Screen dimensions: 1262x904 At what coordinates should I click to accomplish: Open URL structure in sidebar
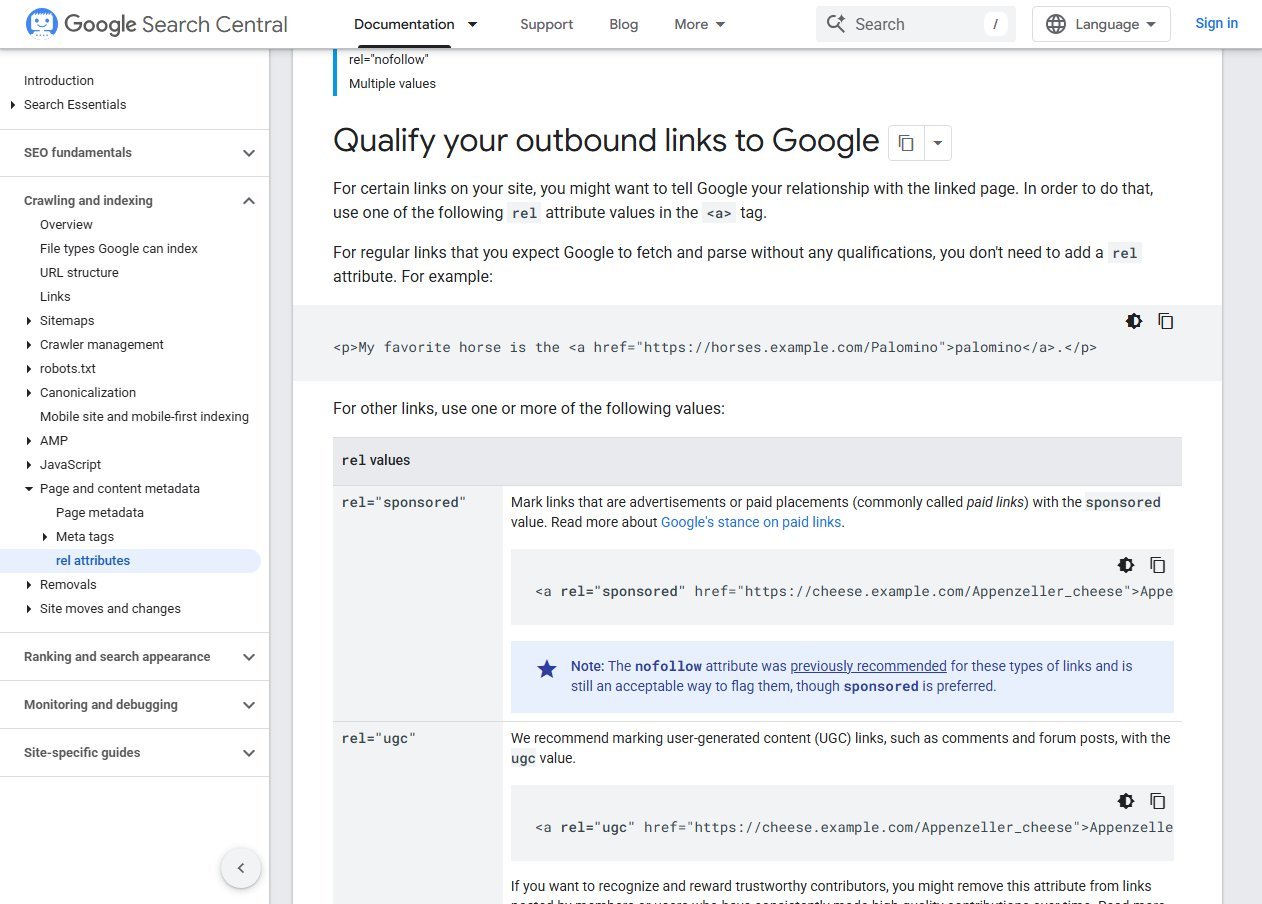79,273
